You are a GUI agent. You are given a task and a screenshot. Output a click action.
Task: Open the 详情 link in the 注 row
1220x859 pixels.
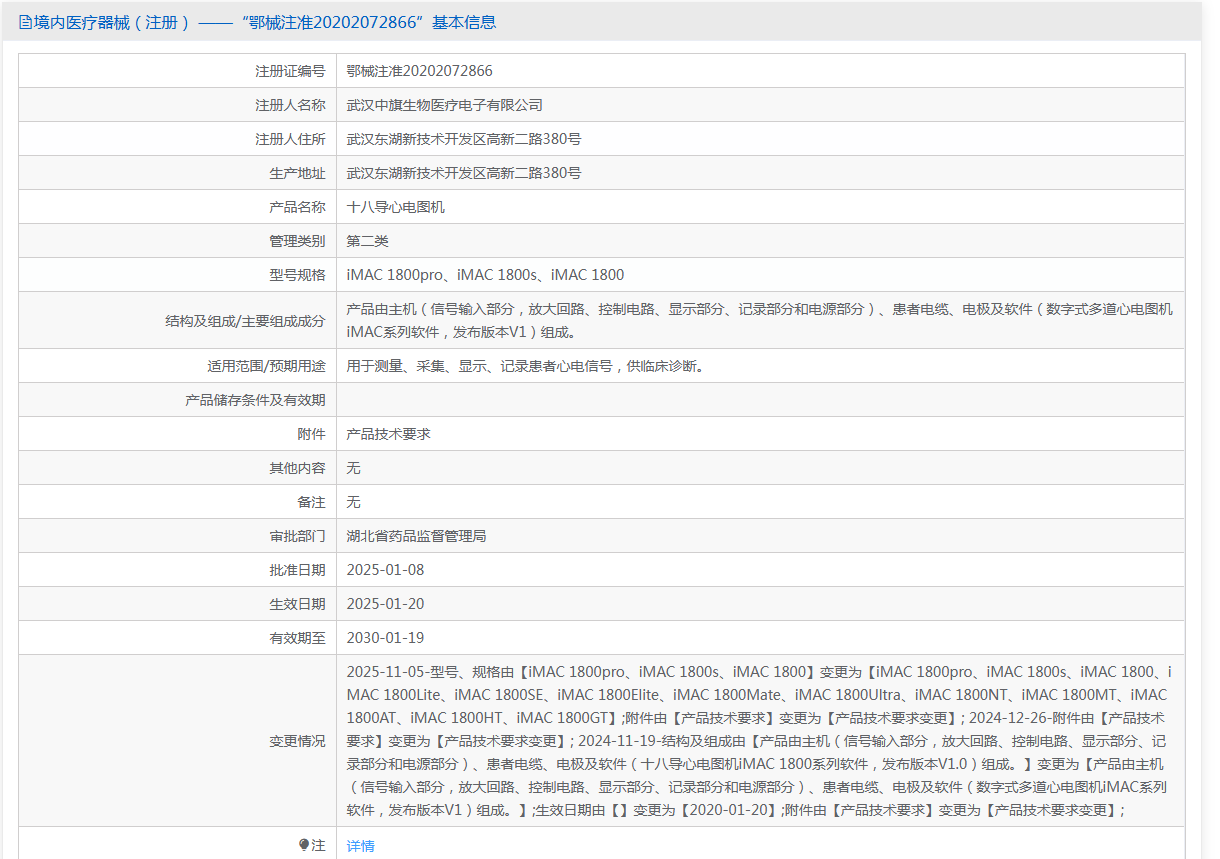click(x=360, y=846)
